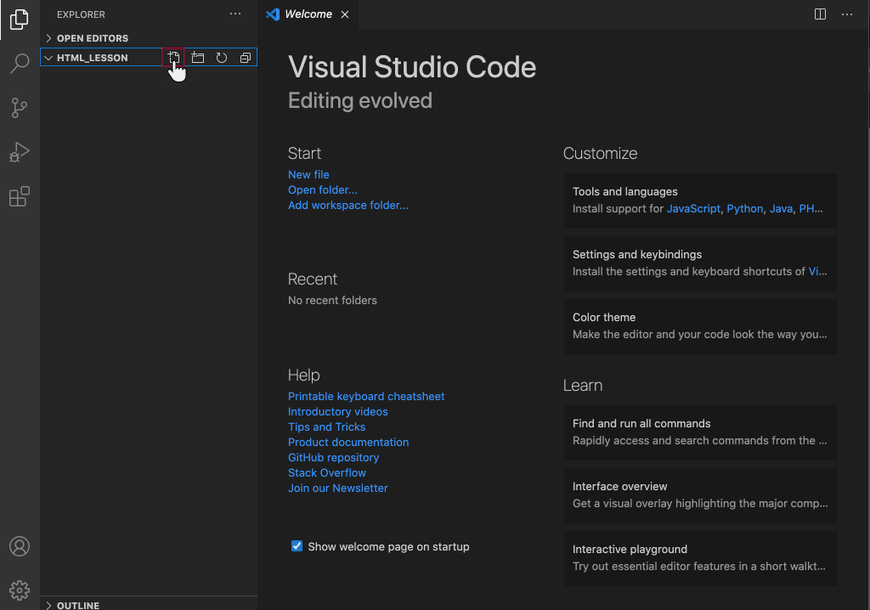The width and height of the screenshot is (870, 610).
Task: Click the New file link under Start
Action: pos(308,174)
